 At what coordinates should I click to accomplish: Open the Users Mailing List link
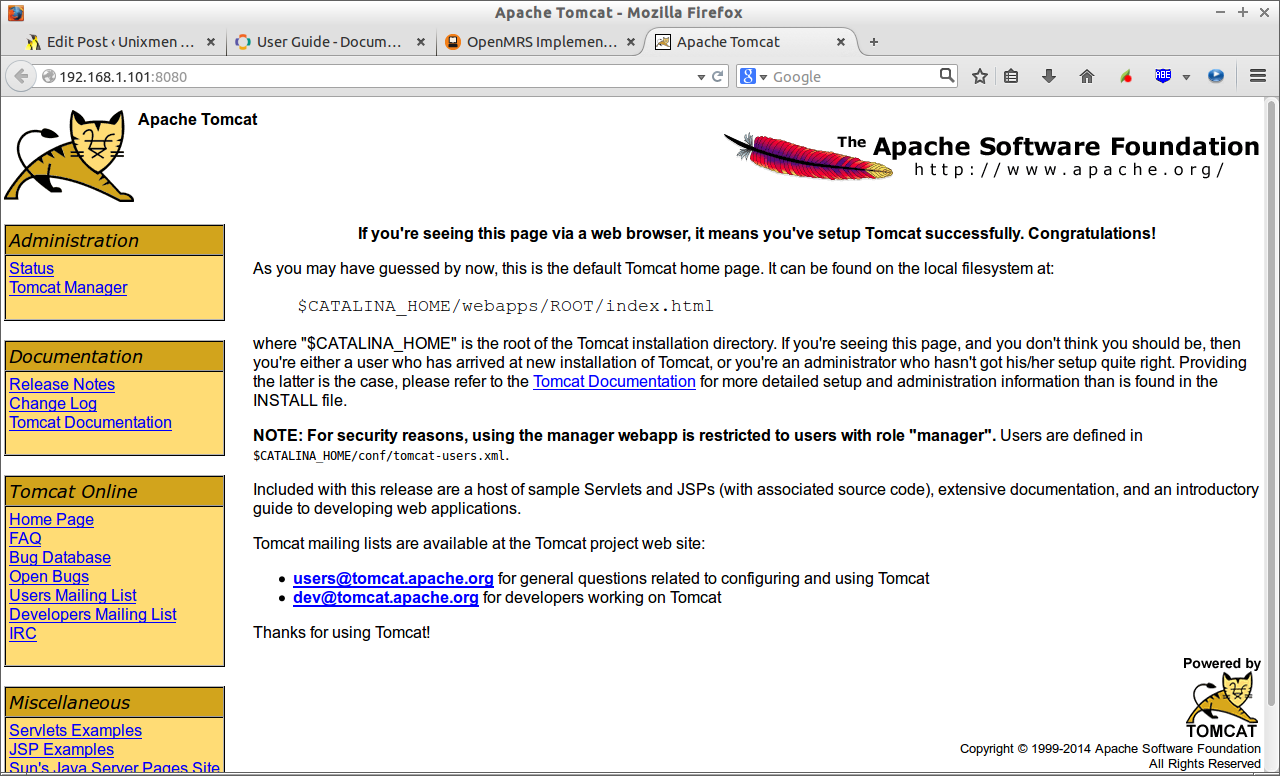(73, 595)
